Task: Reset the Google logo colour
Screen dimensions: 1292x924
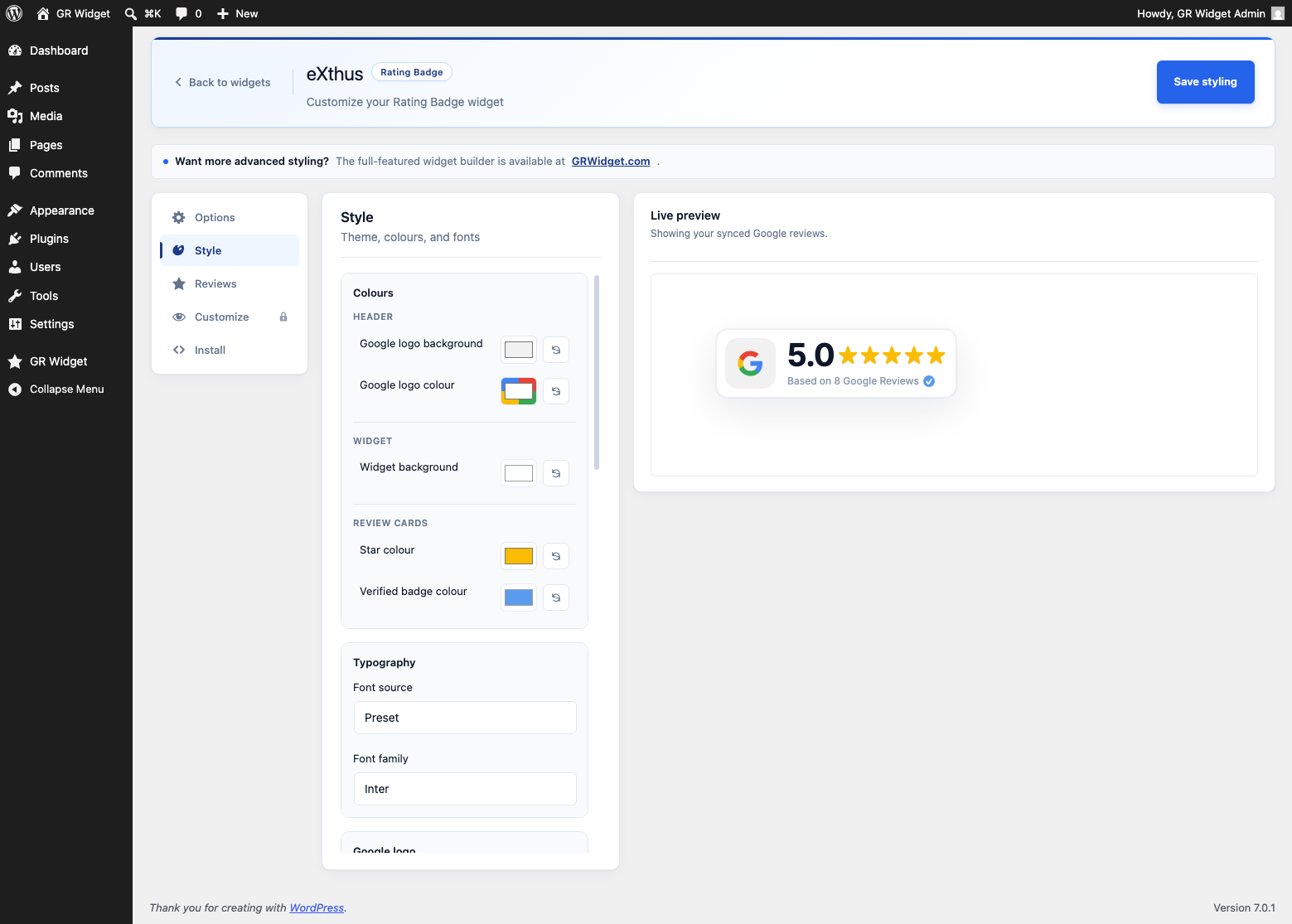Action: tap(556, 391)
